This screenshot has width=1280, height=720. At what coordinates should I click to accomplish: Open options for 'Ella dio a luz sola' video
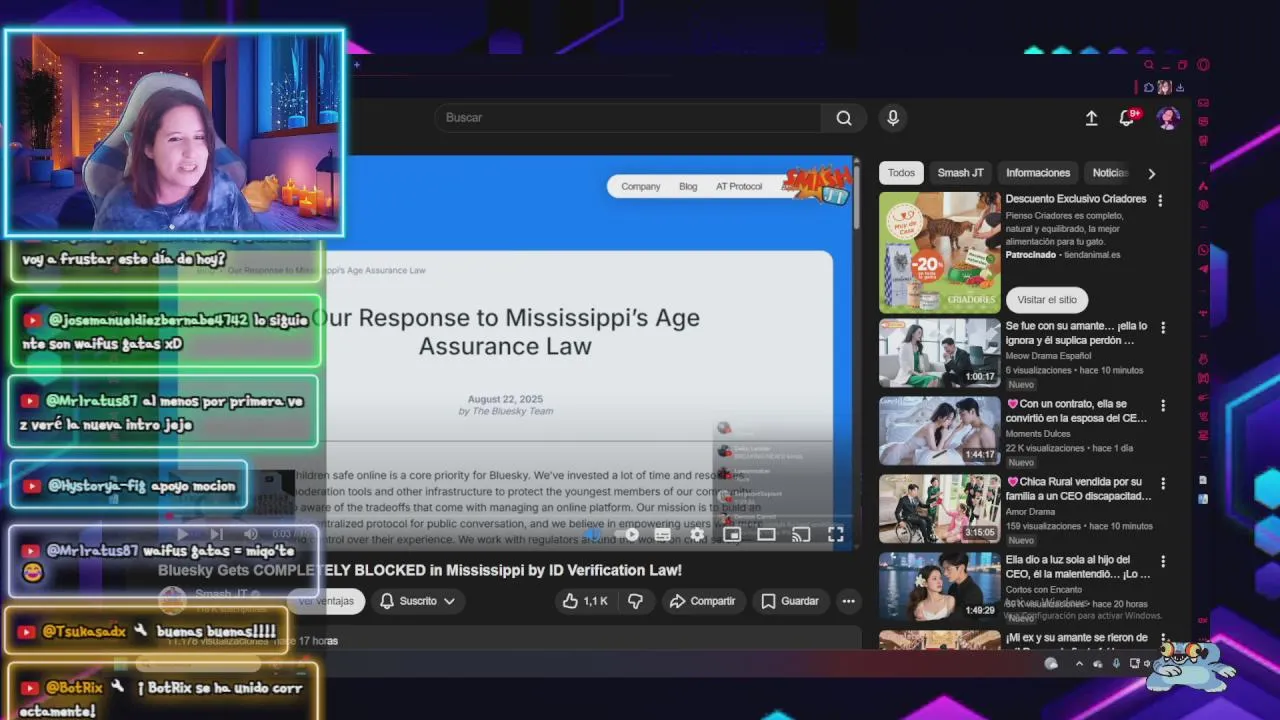(x=1162, y=562)
